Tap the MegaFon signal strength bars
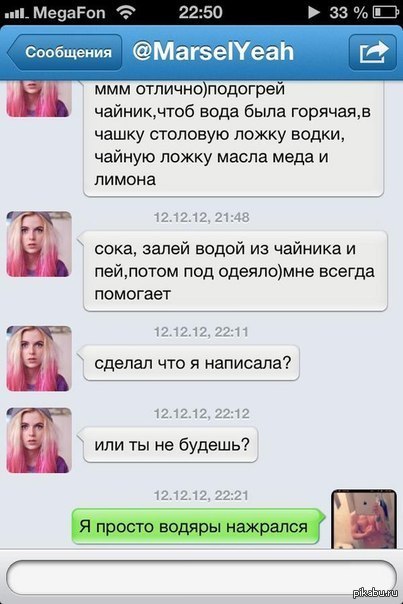Screen dimensions: 403x604 pos(17,14)
